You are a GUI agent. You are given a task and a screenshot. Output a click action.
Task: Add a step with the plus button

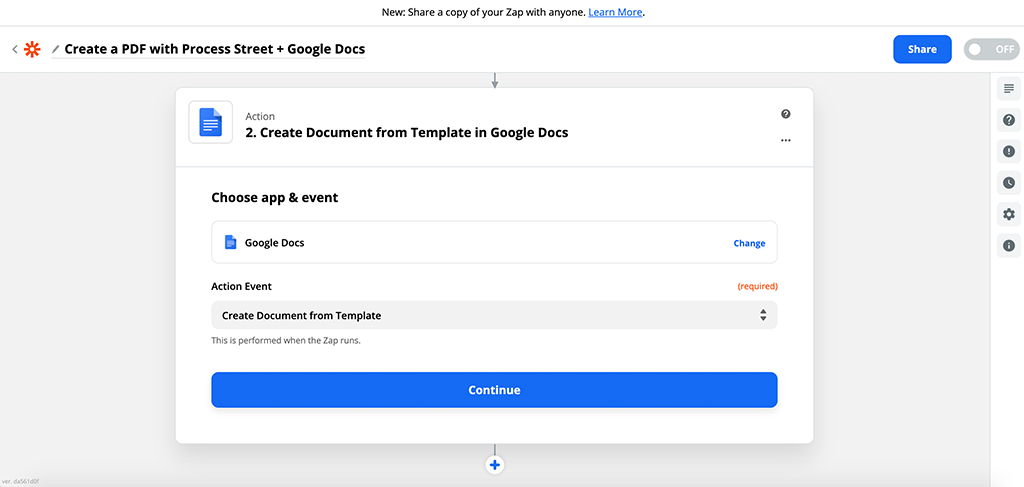pyautogui.click(x=494, y=465)
